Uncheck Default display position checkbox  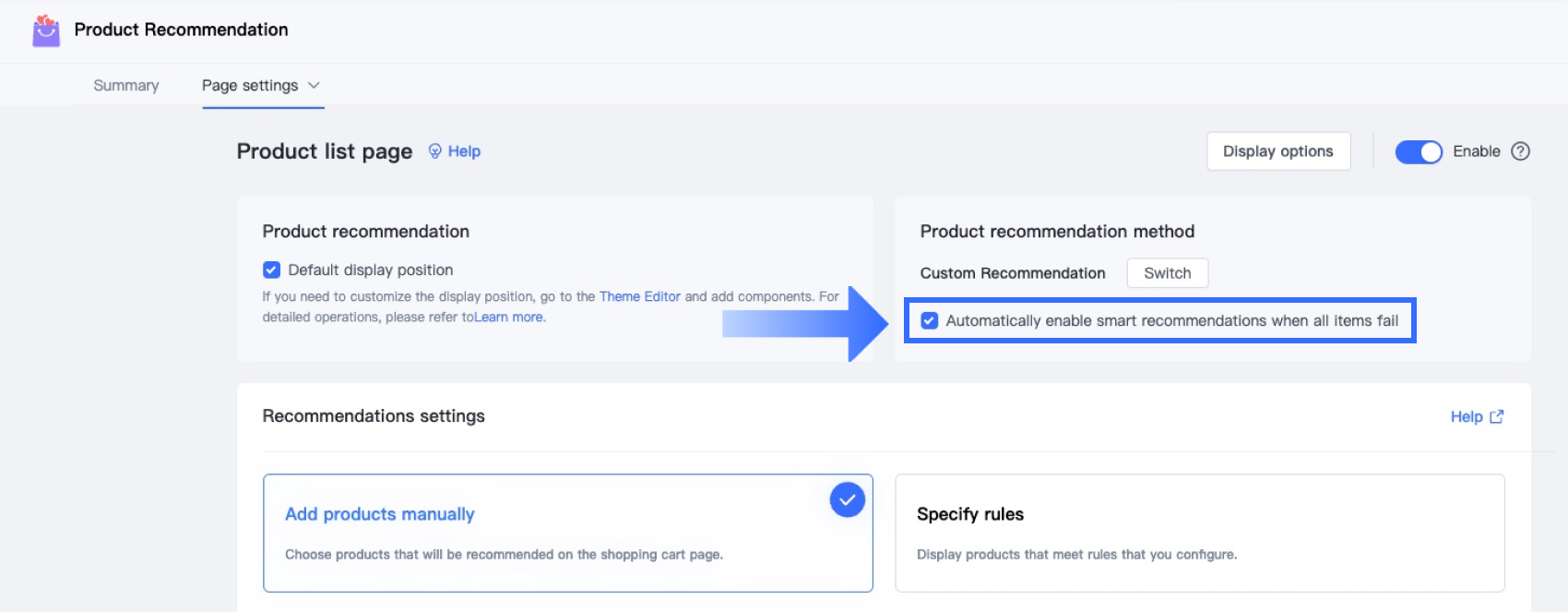pyautogui.click(x=271, y=270)
